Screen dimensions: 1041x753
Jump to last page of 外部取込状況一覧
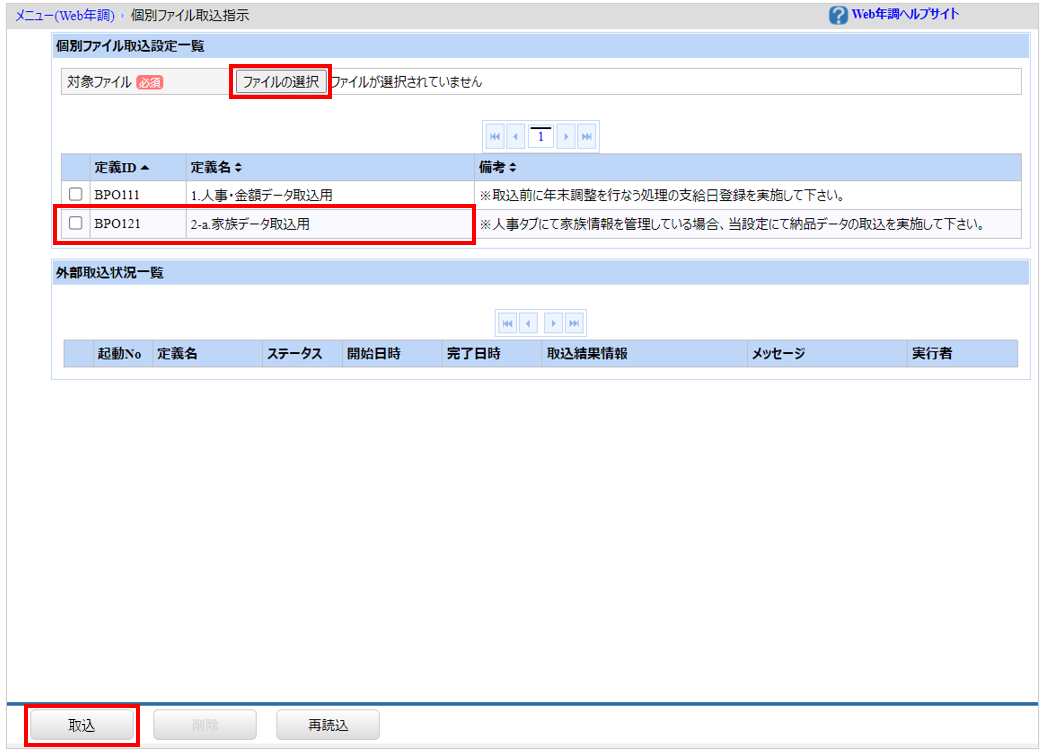(x=574, y=323)
